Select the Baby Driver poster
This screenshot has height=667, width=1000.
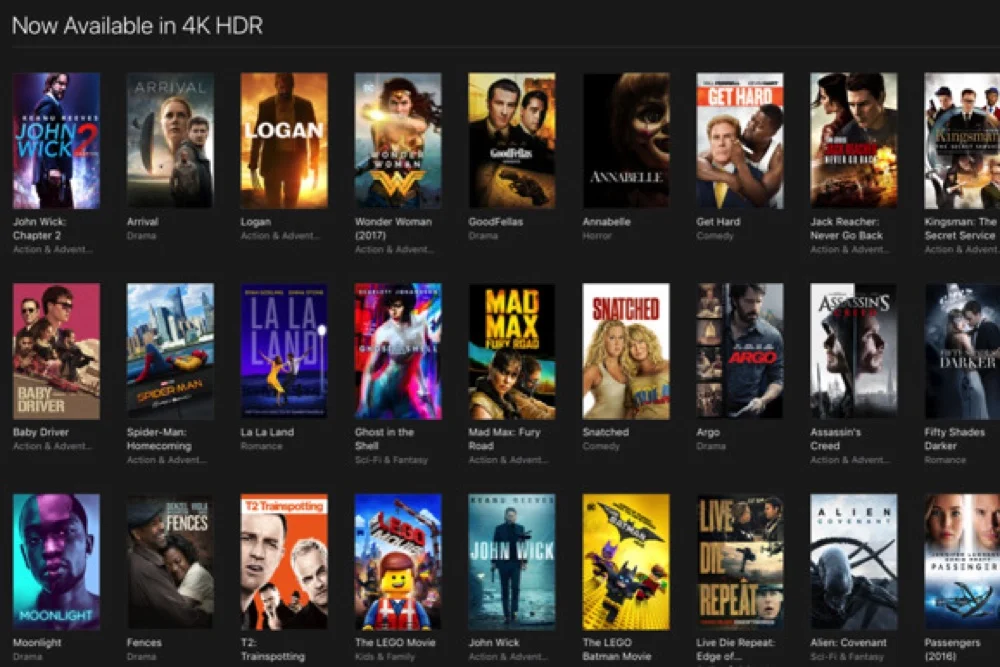click(56, 351)
